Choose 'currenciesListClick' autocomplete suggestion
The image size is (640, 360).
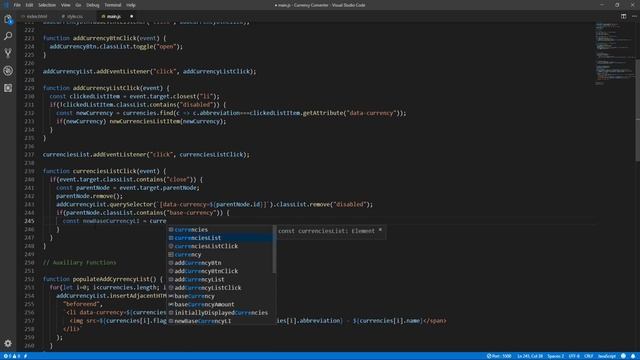coord(220,246)
